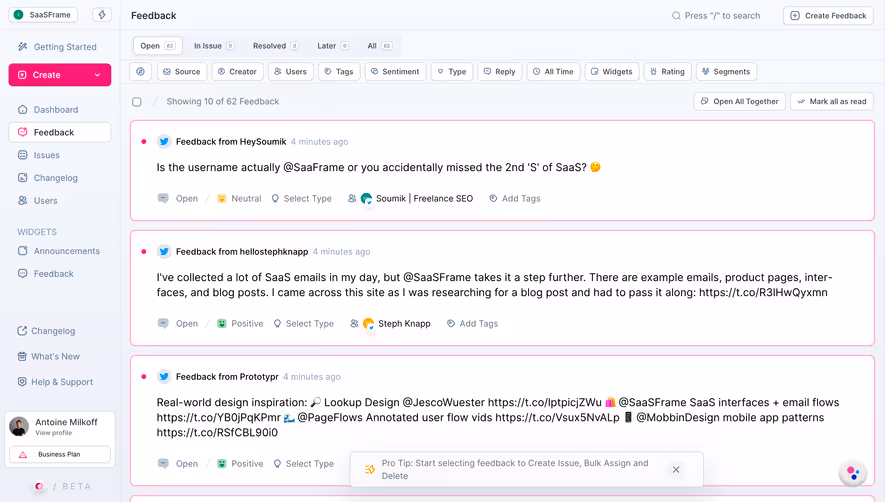Switch to the All tab

(x=380, y=46)
